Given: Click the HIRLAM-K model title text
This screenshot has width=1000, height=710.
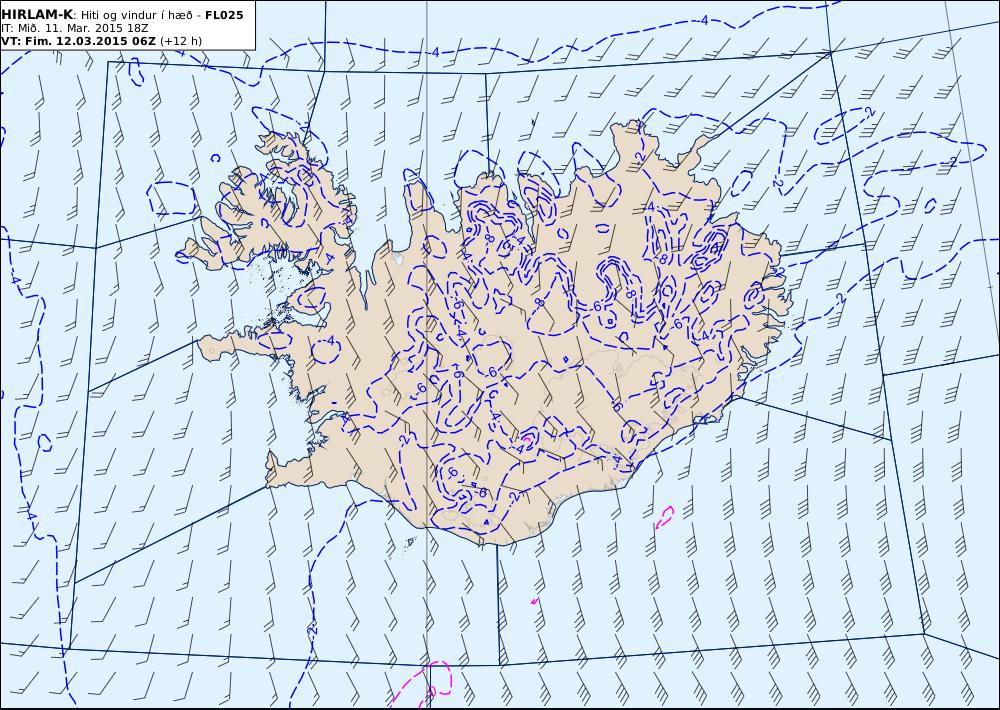Looking at the screenshot, I should coord(36,15).
